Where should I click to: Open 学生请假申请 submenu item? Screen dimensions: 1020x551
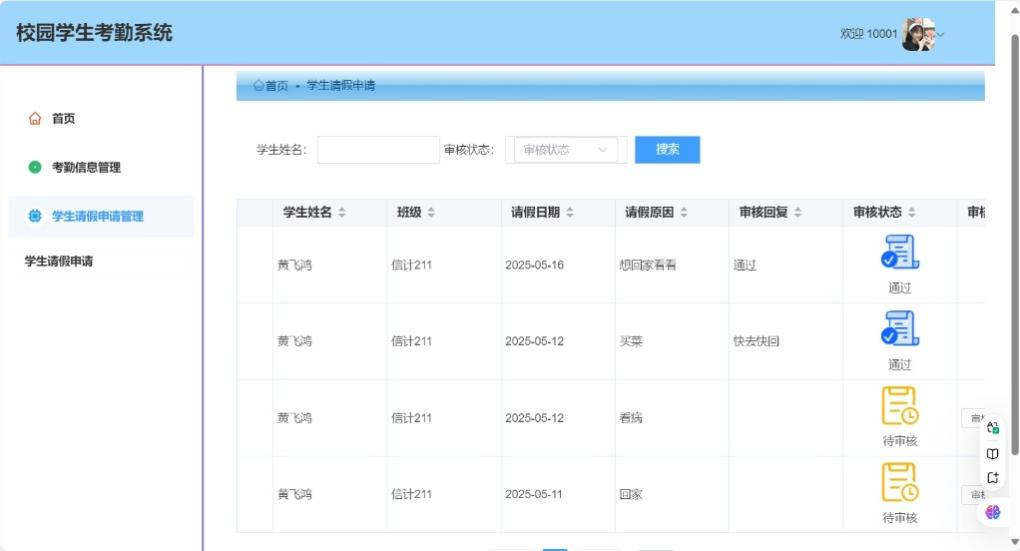[x=59, y=262]
